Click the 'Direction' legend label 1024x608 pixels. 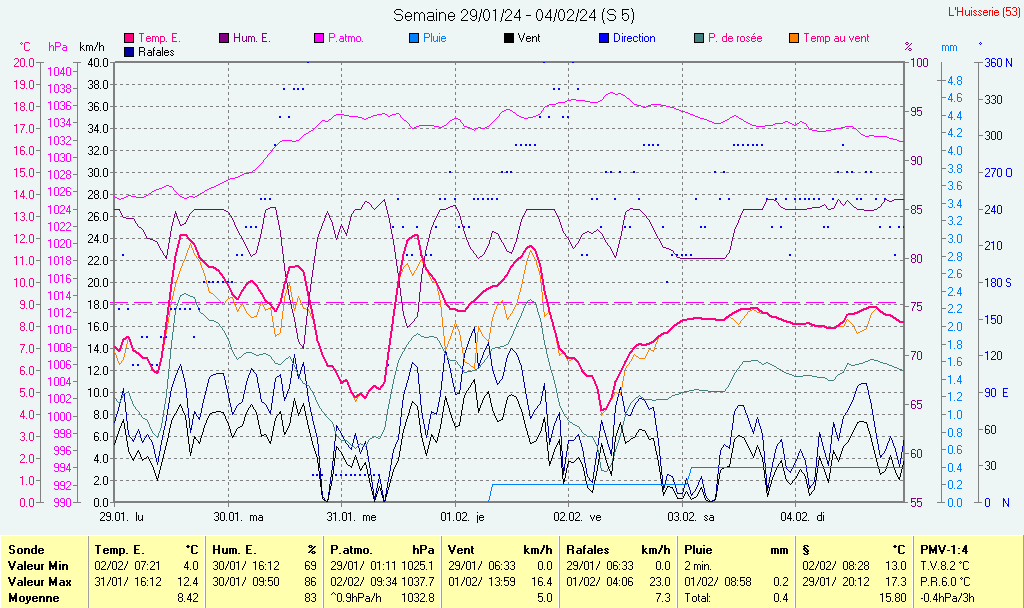[x=634, y=38]
